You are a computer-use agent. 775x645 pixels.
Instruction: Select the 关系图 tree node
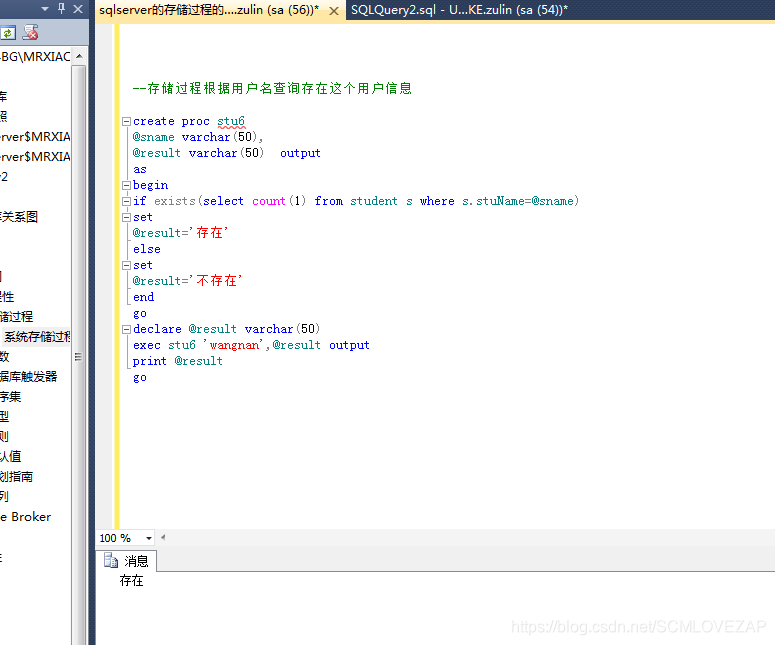(19, 217)
